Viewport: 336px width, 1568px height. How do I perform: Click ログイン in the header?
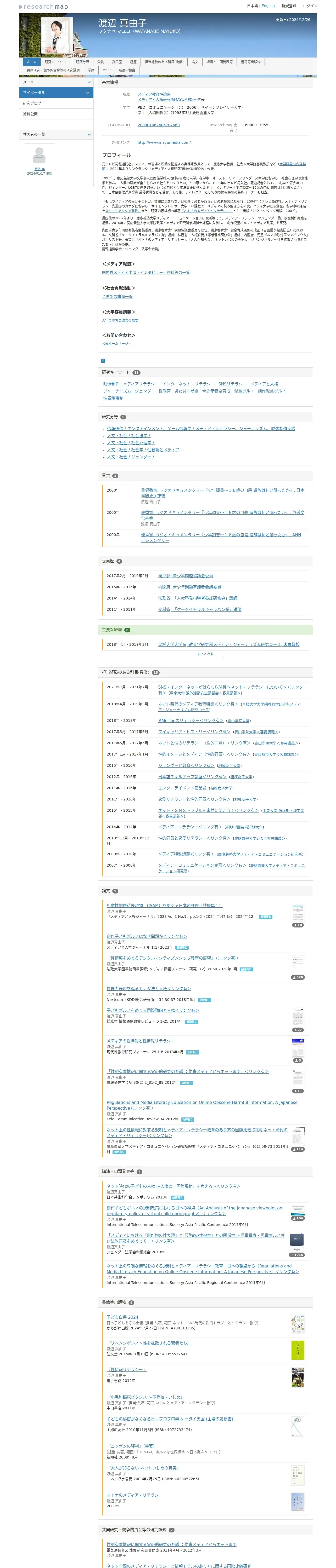[x=310, y=5]
